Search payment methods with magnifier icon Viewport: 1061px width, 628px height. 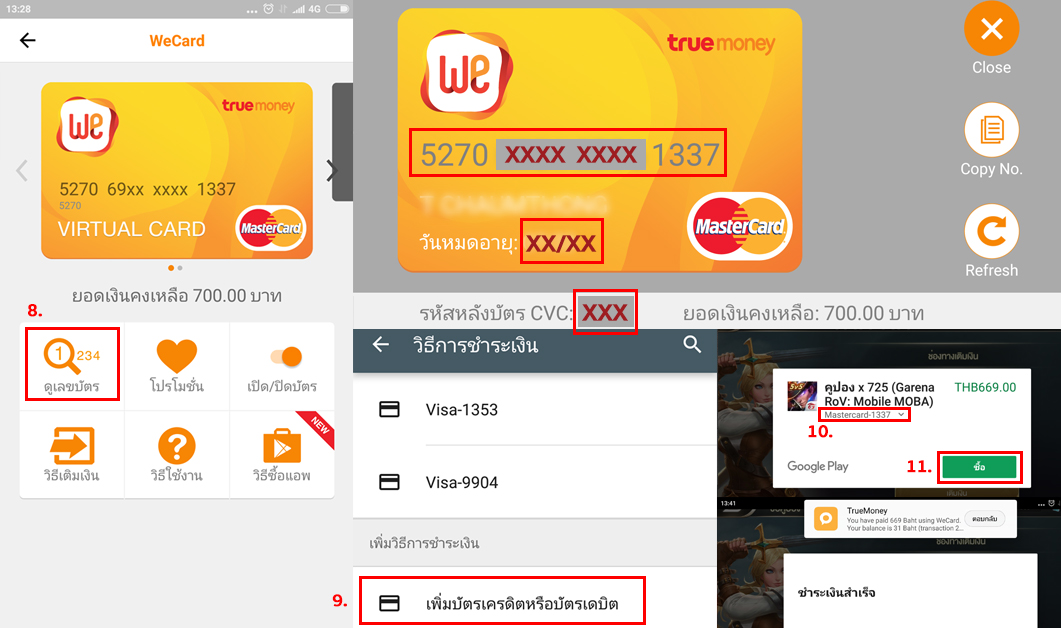(692, 344)
